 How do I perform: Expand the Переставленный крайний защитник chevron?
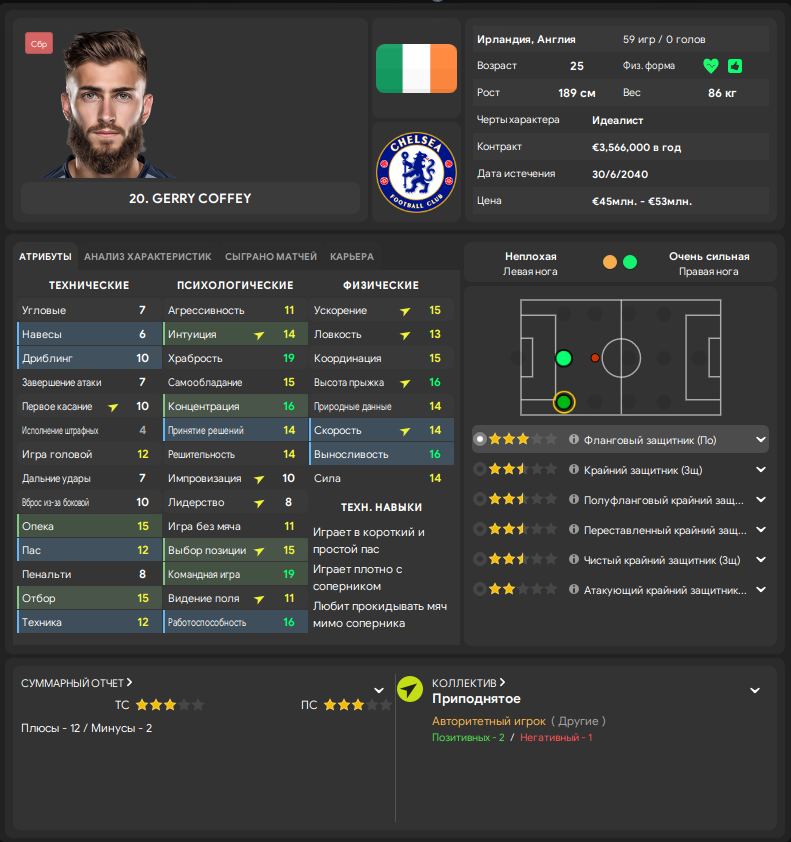761,529
